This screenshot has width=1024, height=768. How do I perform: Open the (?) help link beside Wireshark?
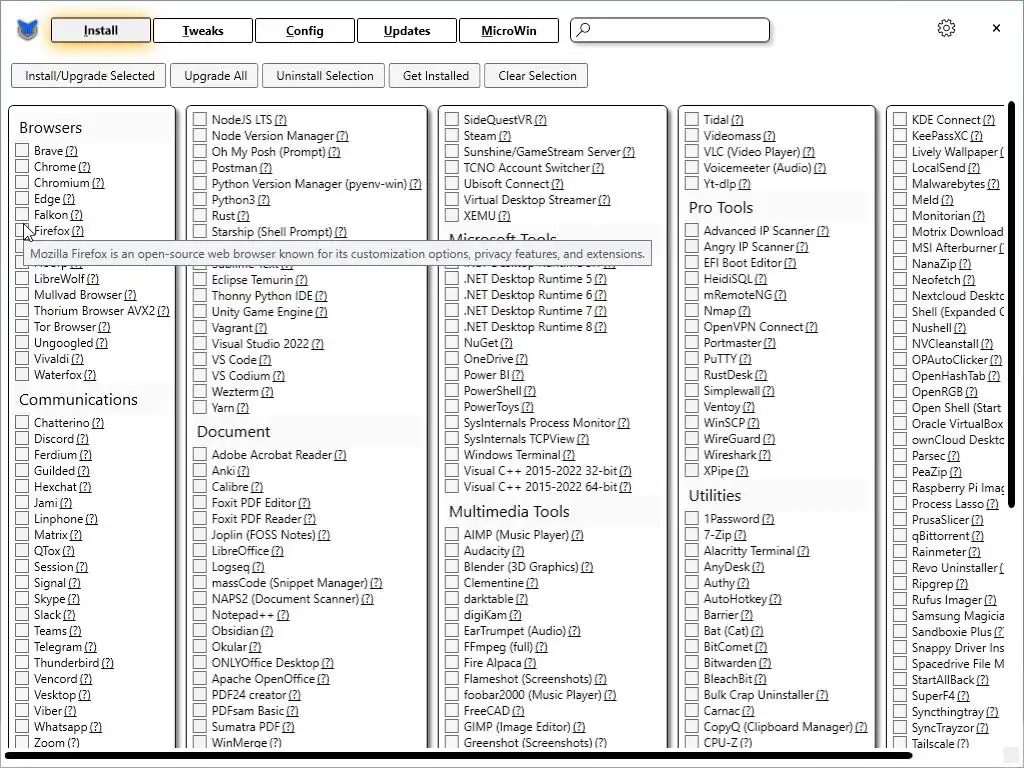(765, 455)
